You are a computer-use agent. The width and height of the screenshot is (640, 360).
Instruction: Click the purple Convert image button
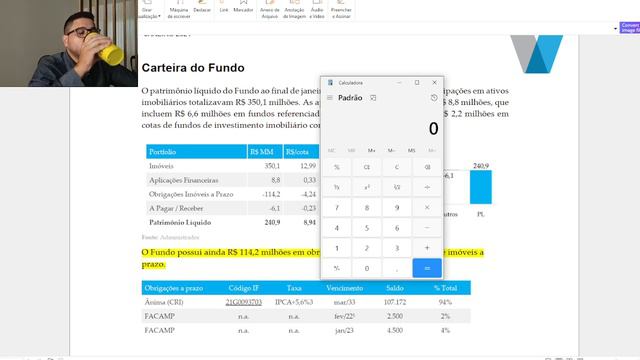(x=630, y=27)
